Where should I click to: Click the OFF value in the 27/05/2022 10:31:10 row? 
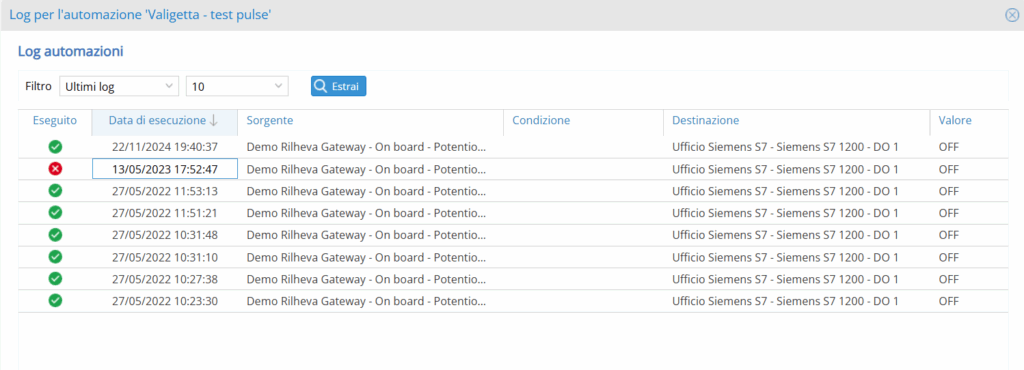[x=948, y=257]
